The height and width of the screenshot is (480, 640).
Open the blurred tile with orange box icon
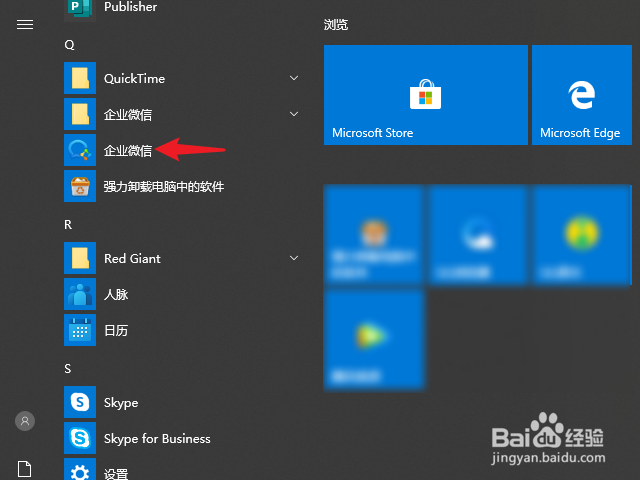(374, 234)
